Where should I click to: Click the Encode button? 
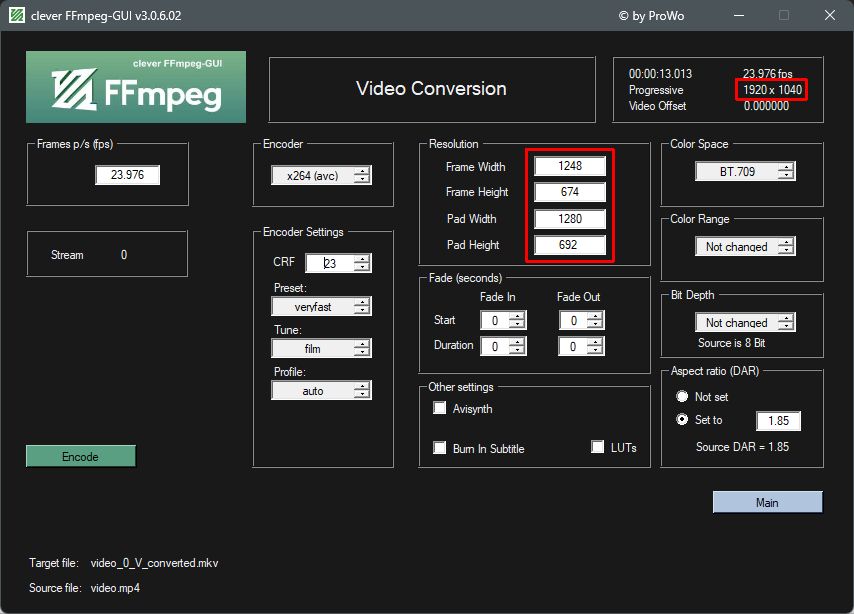tap(81, 456)
